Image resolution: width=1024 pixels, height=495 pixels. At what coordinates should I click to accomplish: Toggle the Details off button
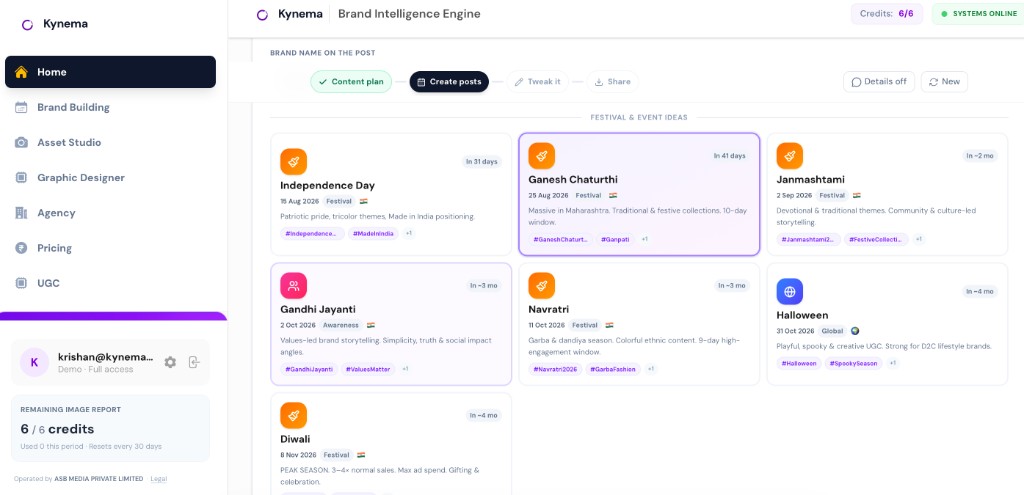pos(878,82)
